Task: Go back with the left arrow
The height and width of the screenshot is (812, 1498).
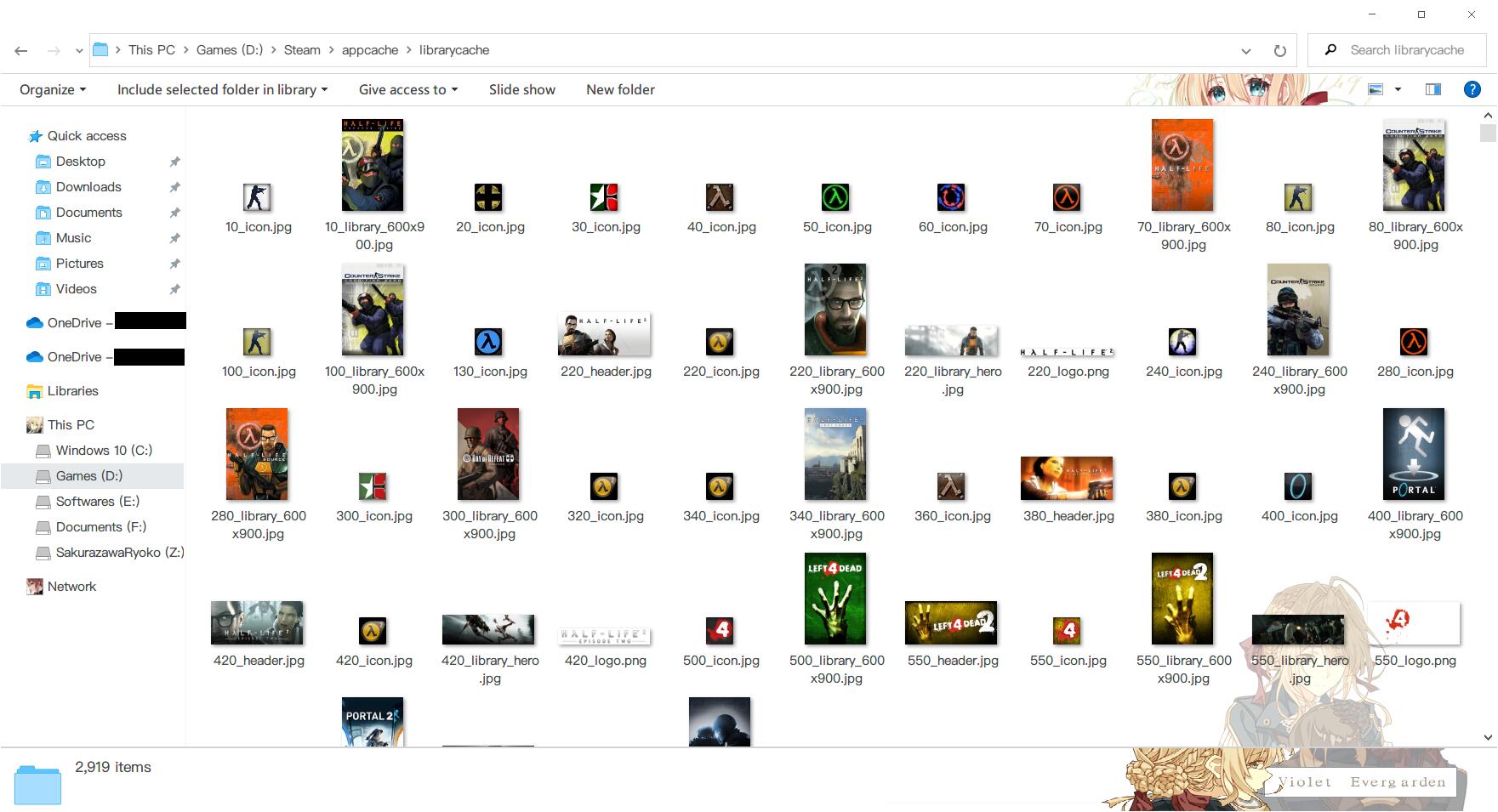Action: 21,51
